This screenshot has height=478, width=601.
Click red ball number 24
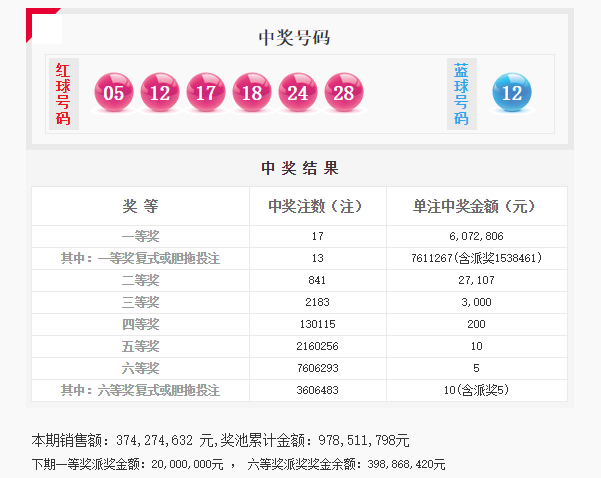click(298, 92)
